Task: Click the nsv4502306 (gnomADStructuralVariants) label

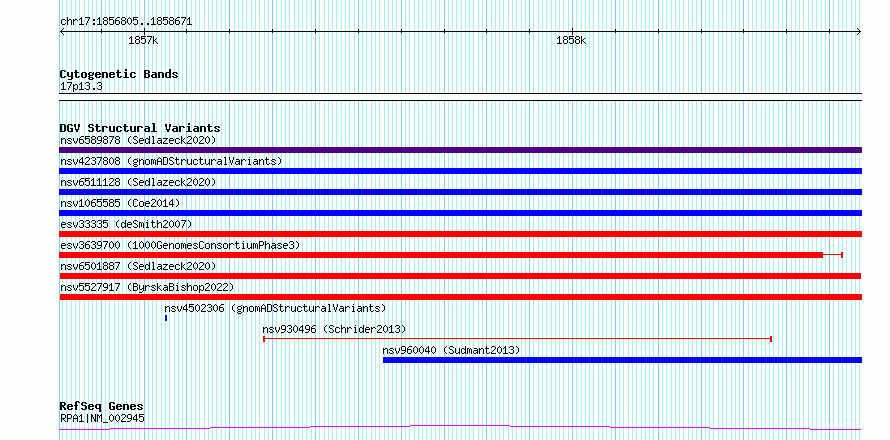Action: (275, 308)
